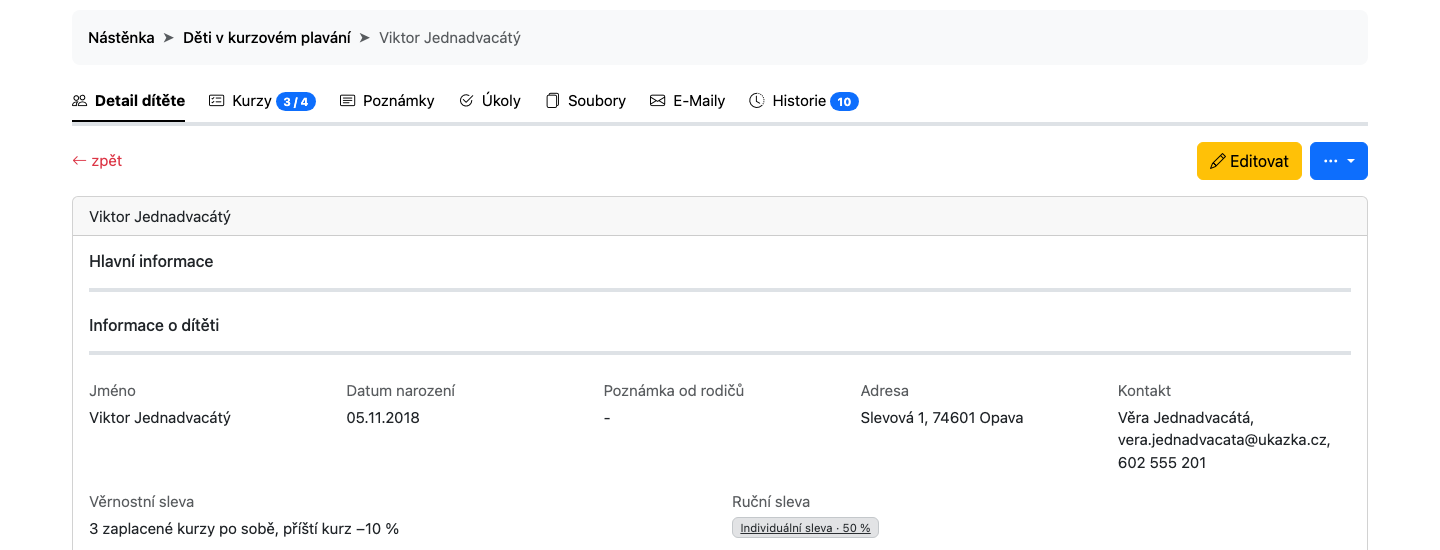Click Viktor Jednadvacátý in the breadcrumb
Screen dimensions: 1440x550
pos(450,38)
